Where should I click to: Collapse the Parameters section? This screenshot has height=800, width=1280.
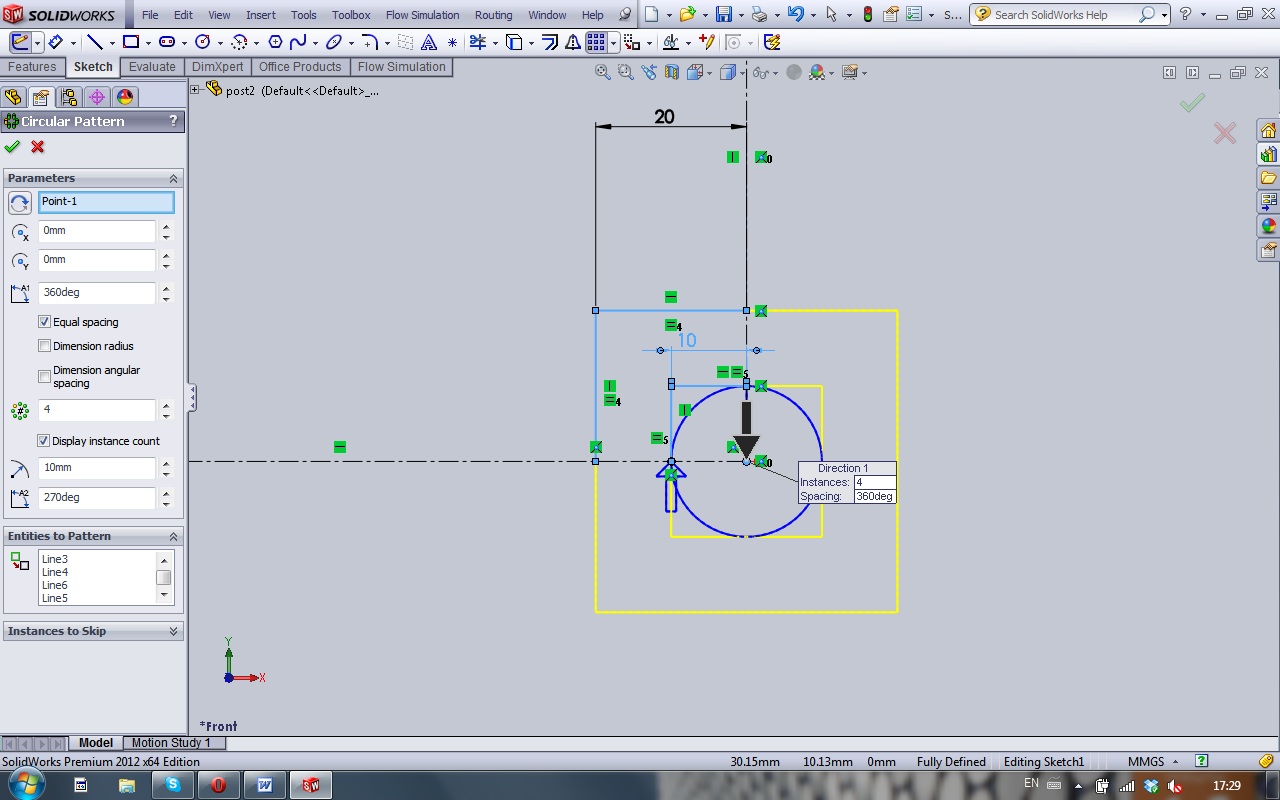pos(173,178)
